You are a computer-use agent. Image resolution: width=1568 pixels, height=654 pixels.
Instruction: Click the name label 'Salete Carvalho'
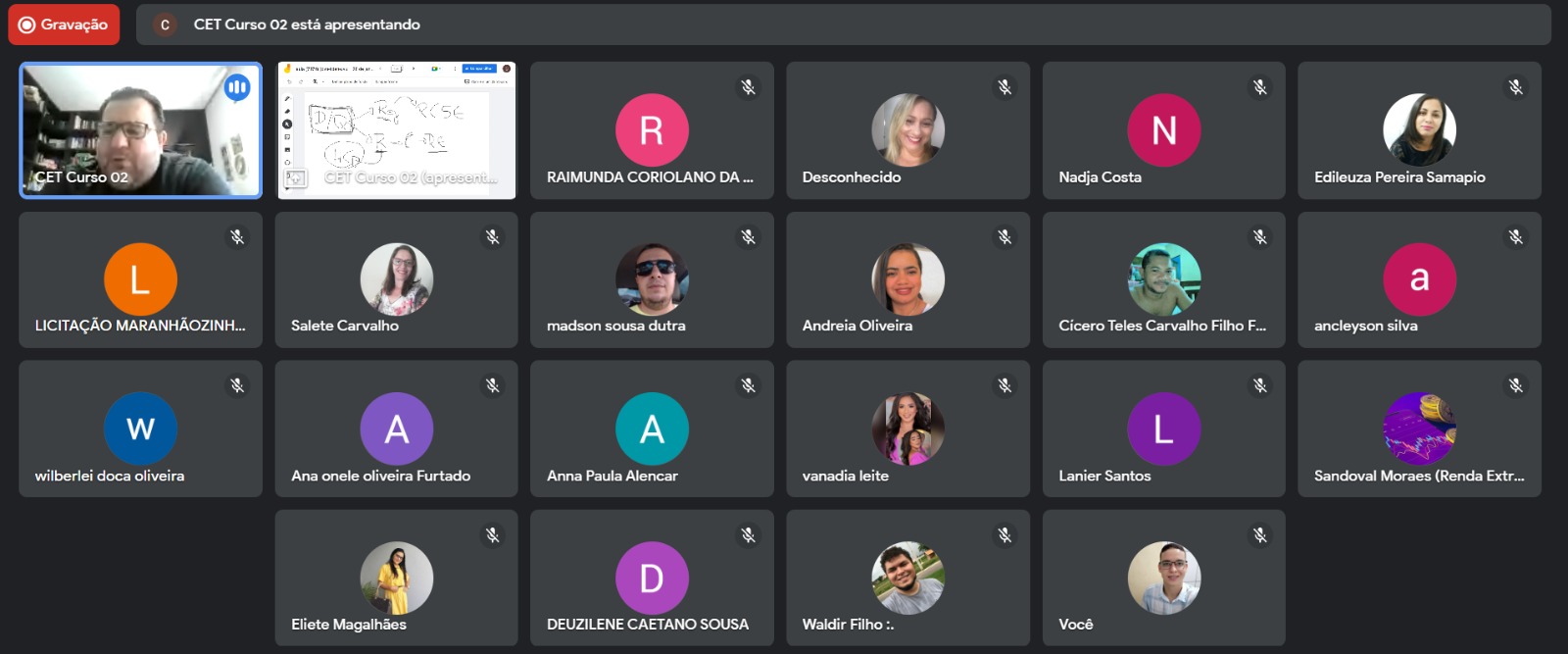tap(345, 326)
